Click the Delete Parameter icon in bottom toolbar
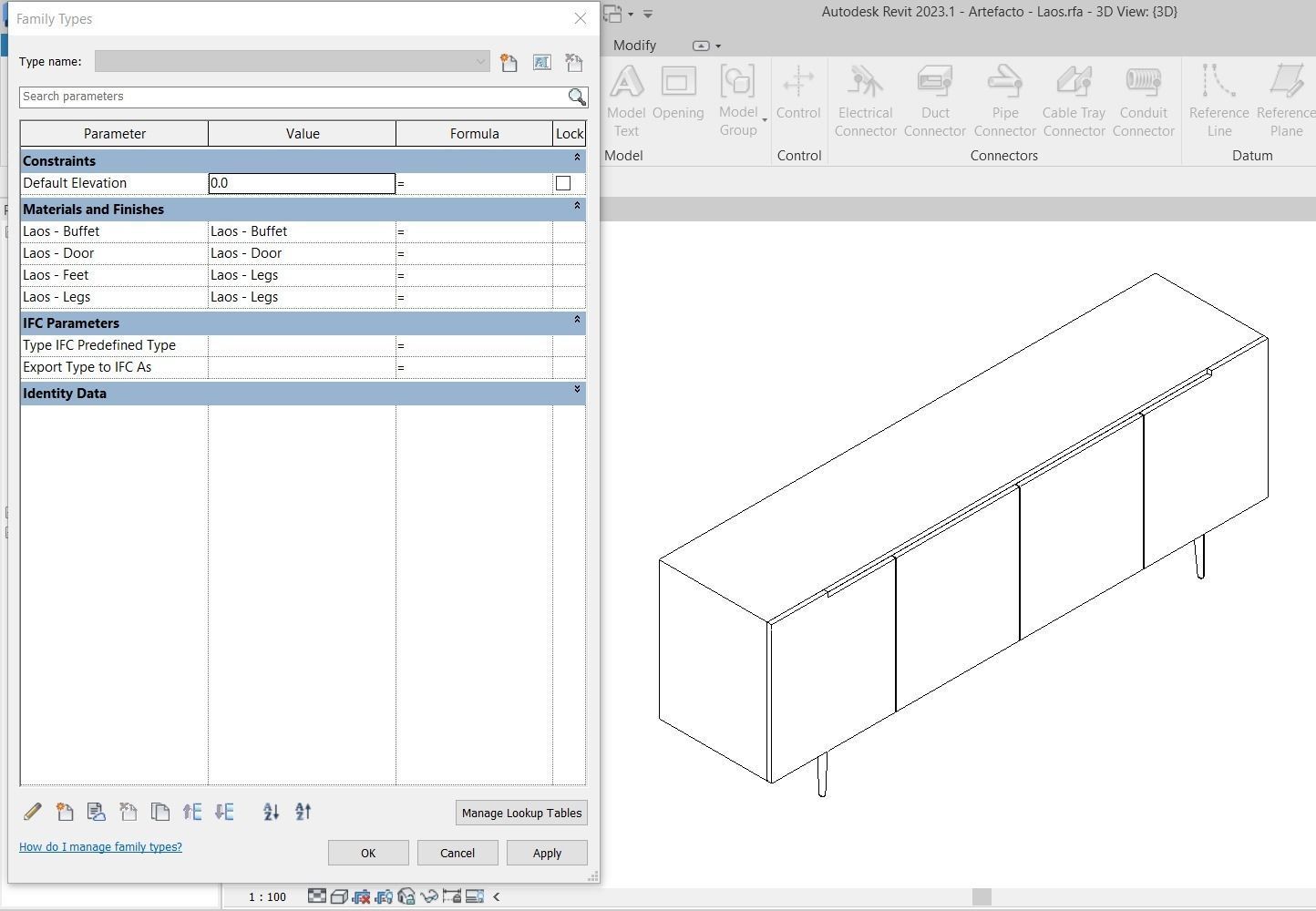 click(129, 812)
